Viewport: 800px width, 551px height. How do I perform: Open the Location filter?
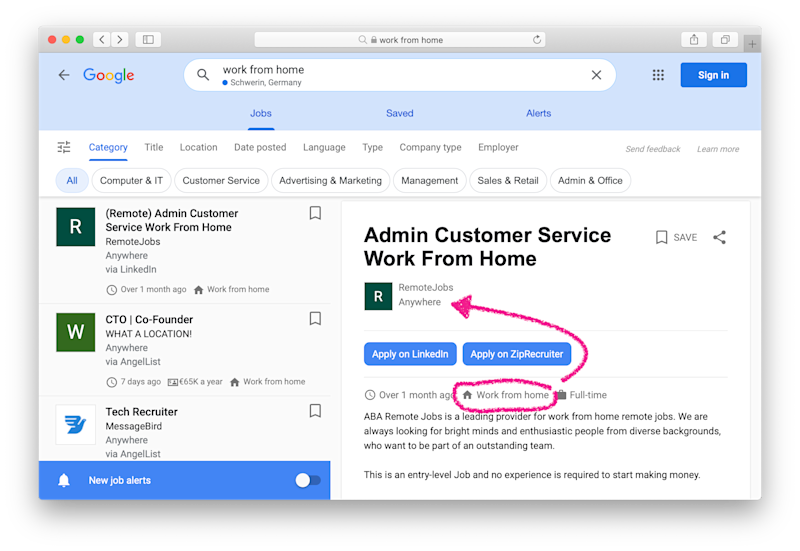[198, 147]
